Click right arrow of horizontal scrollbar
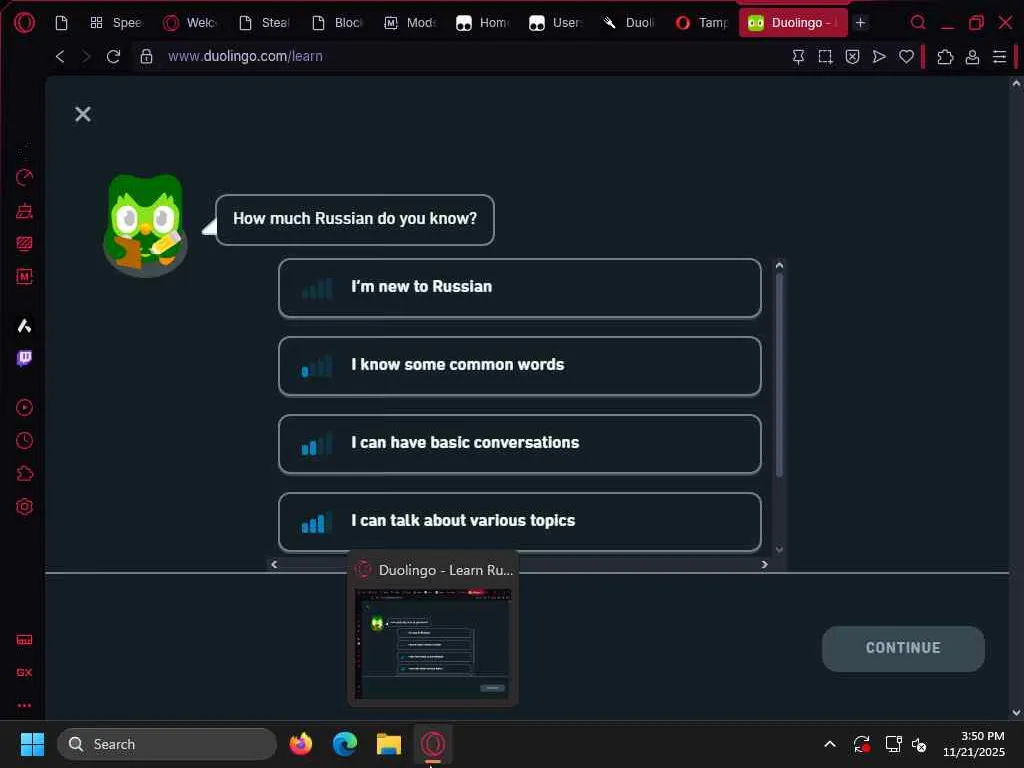 click(x=764, y=564)
